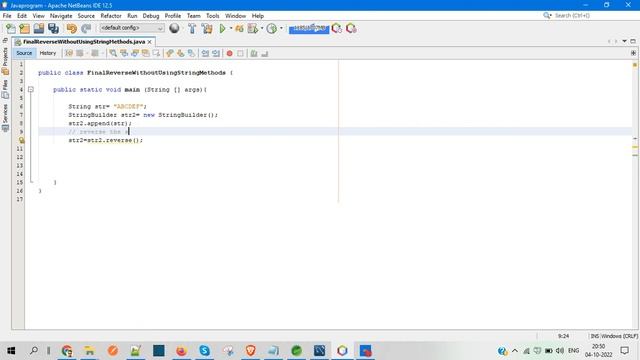This screenshot has height=360, width=640.
Task: Click the hint lightbulb on line 10
Action: click(x=21, y=140)
